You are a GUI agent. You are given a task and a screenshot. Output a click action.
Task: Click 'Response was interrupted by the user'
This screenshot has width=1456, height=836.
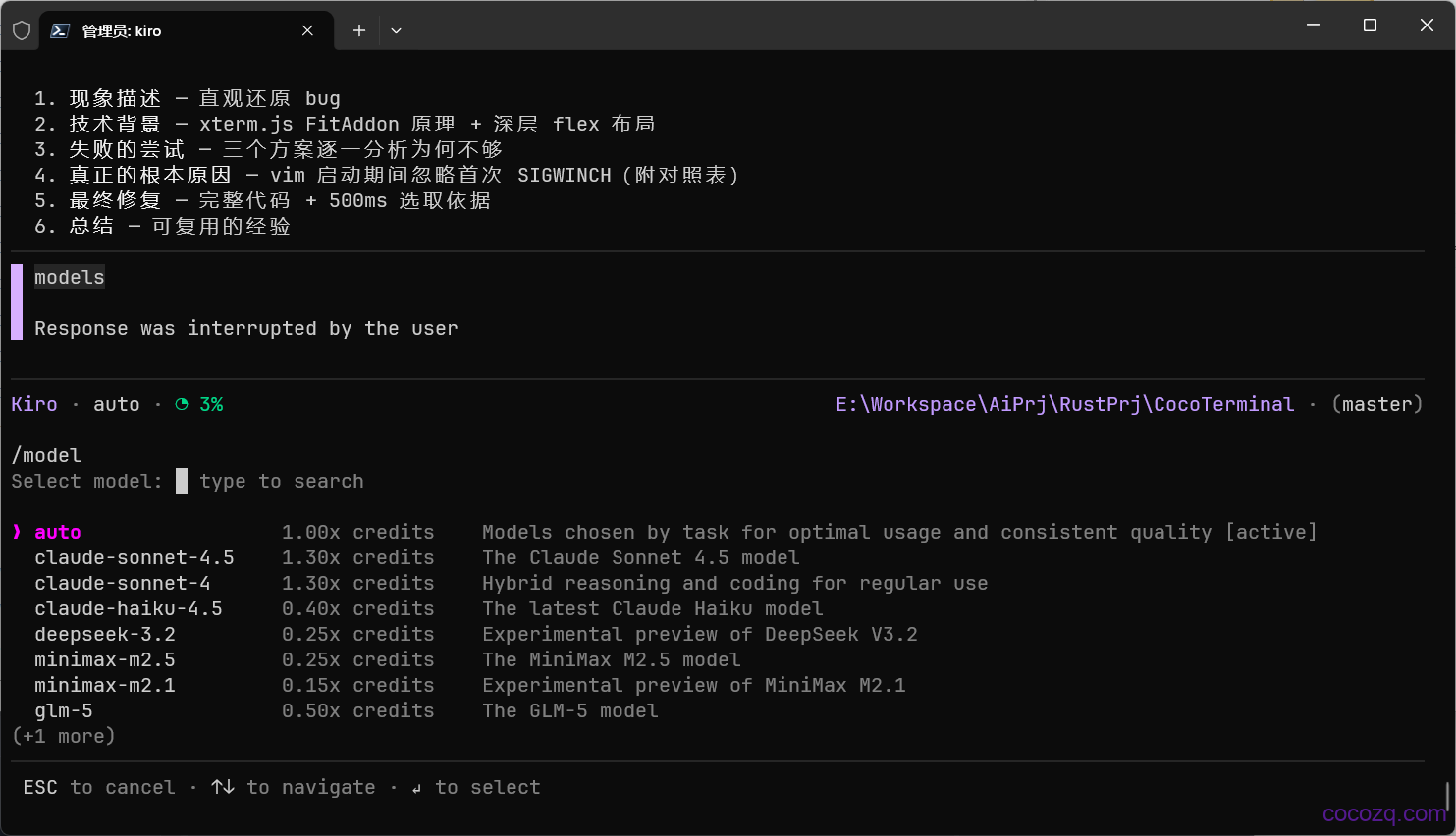(x=246, y=328)
